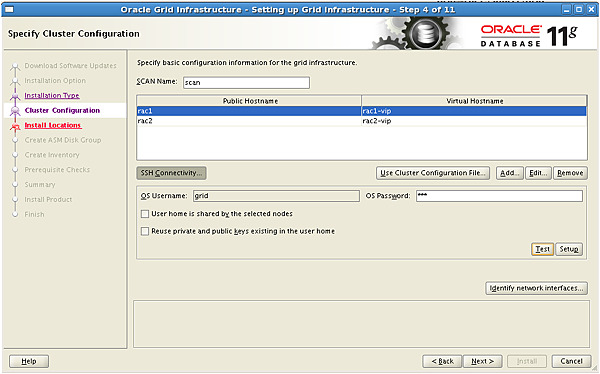Click the Finish step in sidebar
This screenshot has height=374, width=600.
point(34,214)
